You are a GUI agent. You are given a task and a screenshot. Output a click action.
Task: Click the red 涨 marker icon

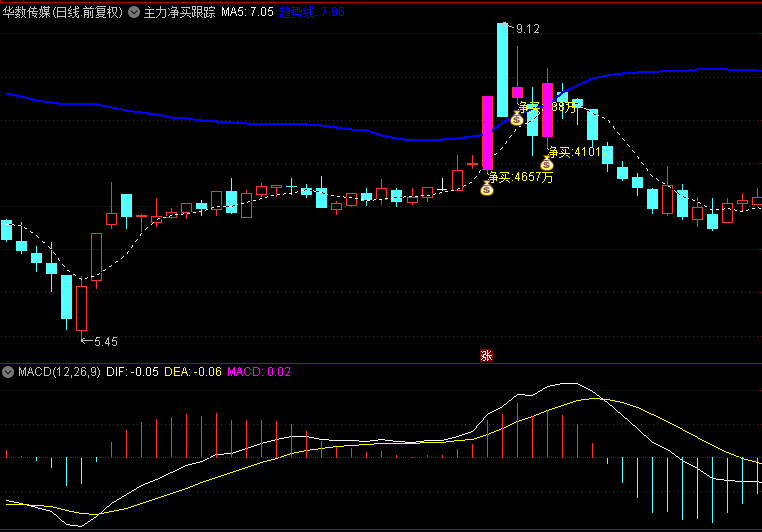pos(486,356)
